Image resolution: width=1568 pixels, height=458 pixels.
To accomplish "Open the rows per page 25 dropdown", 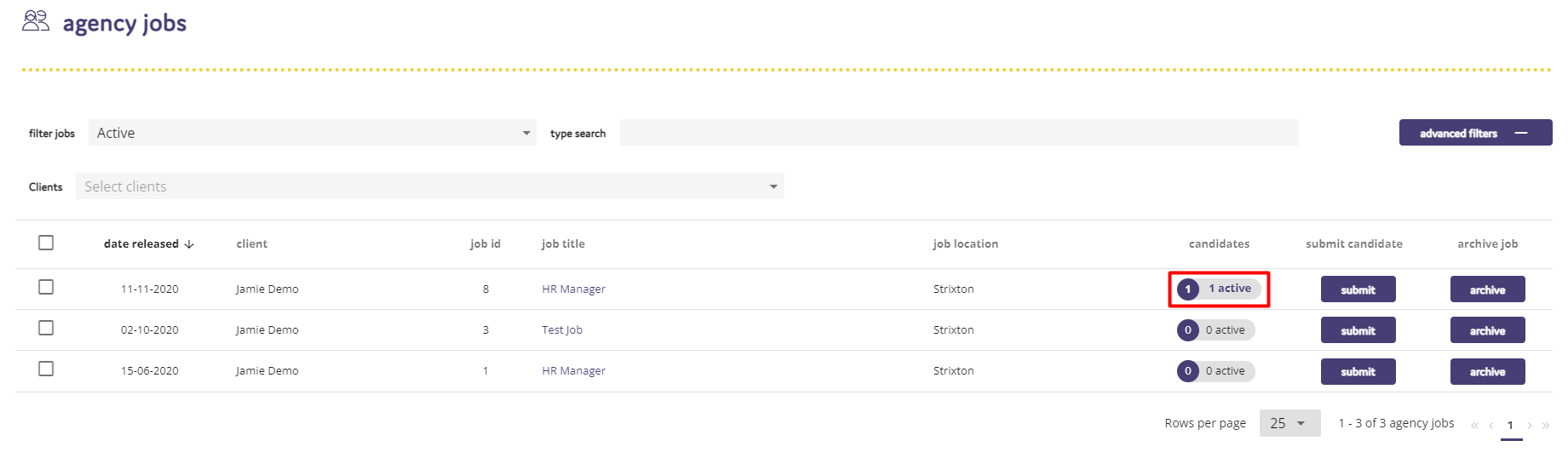I will [1289, 423].
